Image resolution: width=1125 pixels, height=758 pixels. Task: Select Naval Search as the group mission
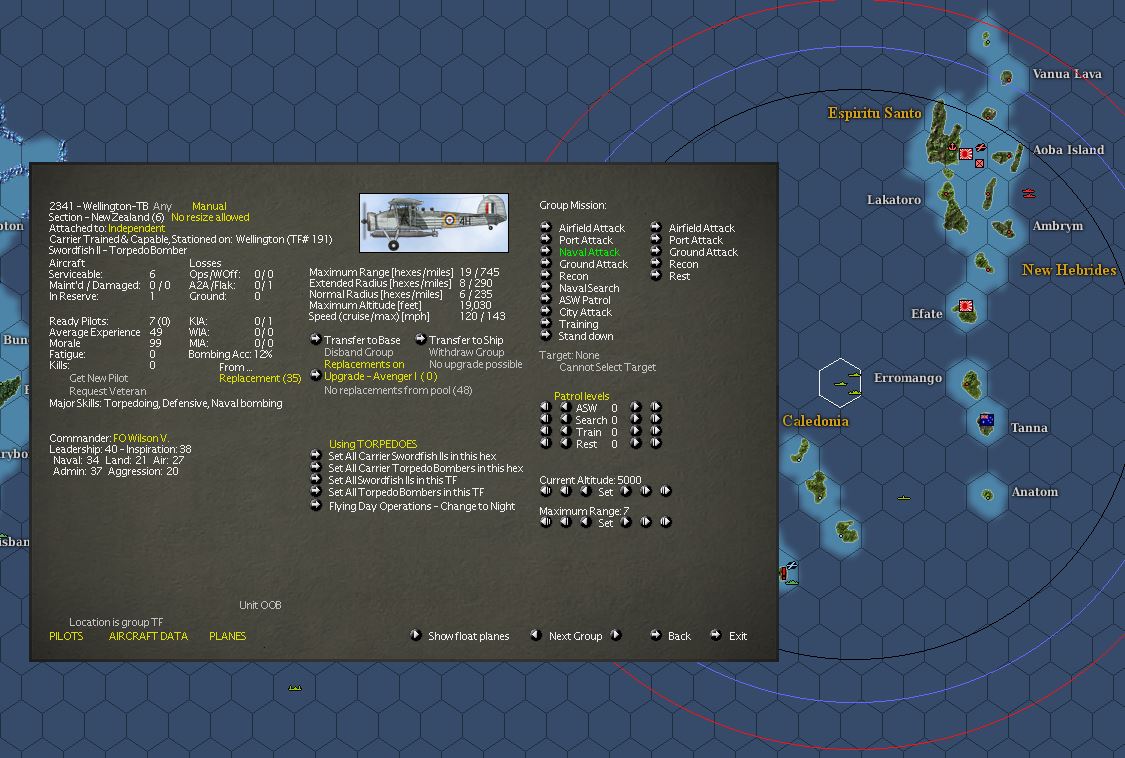tap(588, 289)
